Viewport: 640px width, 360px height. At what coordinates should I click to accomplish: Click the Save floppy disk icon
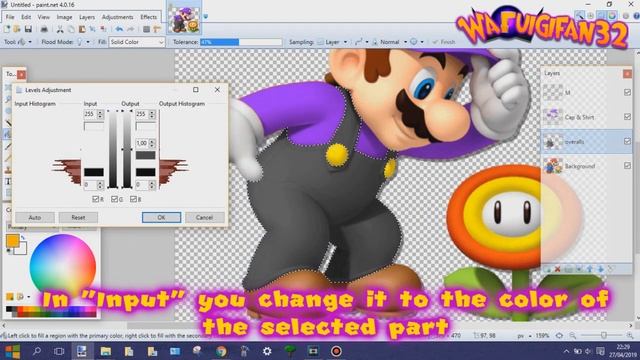(x=28, y=29)
